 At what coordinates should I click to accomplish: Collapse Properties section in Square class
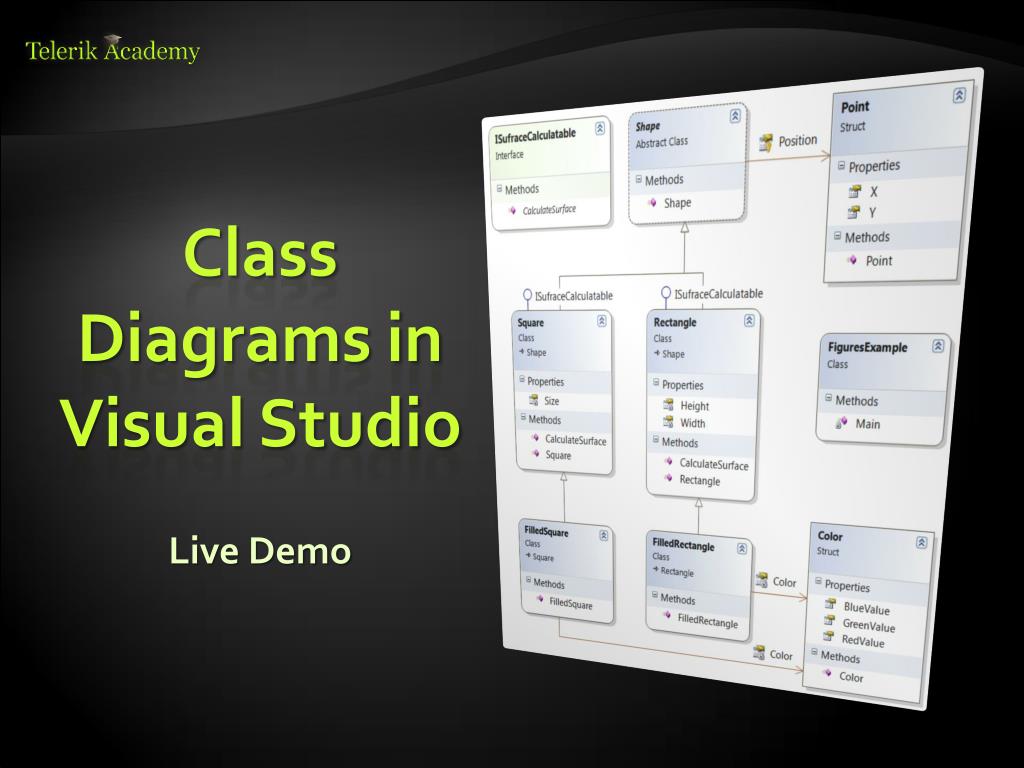click(522, 379)
